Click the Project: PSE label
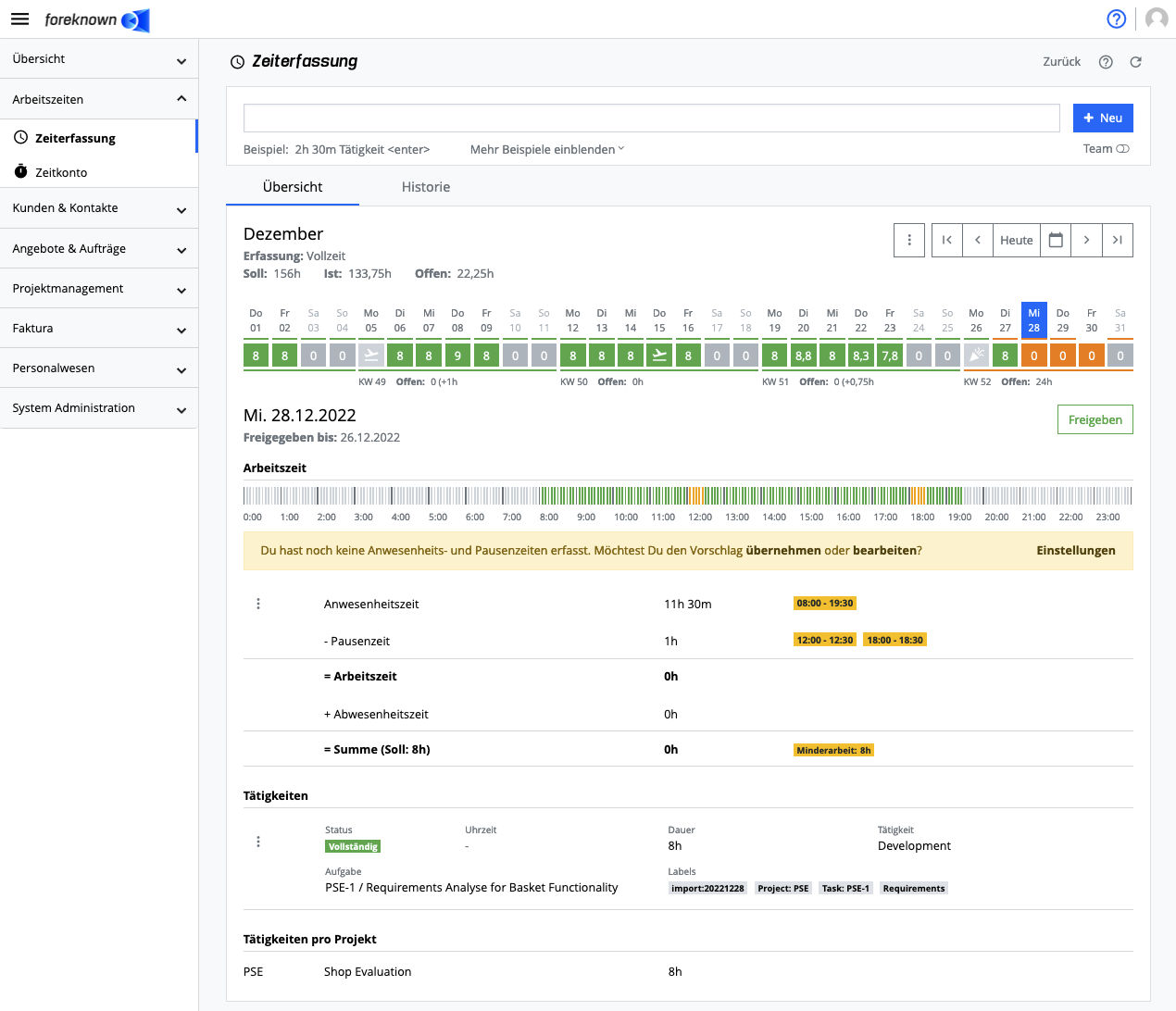Image resolution: width=1176 pixels, height=1011 pixels. (x=783, y=888)
